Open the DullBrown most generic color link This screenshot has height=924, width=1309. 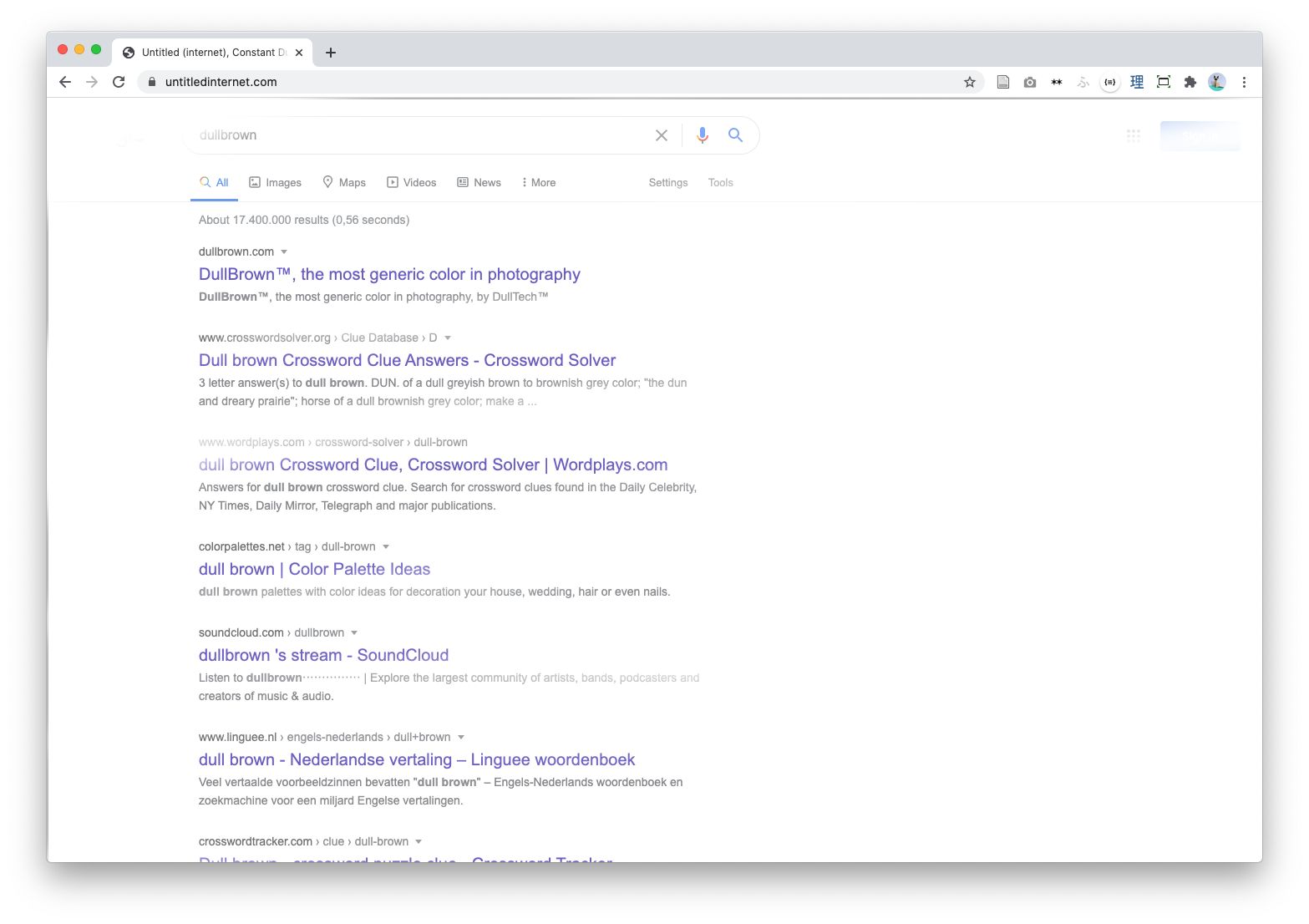[x=389, y=275]
